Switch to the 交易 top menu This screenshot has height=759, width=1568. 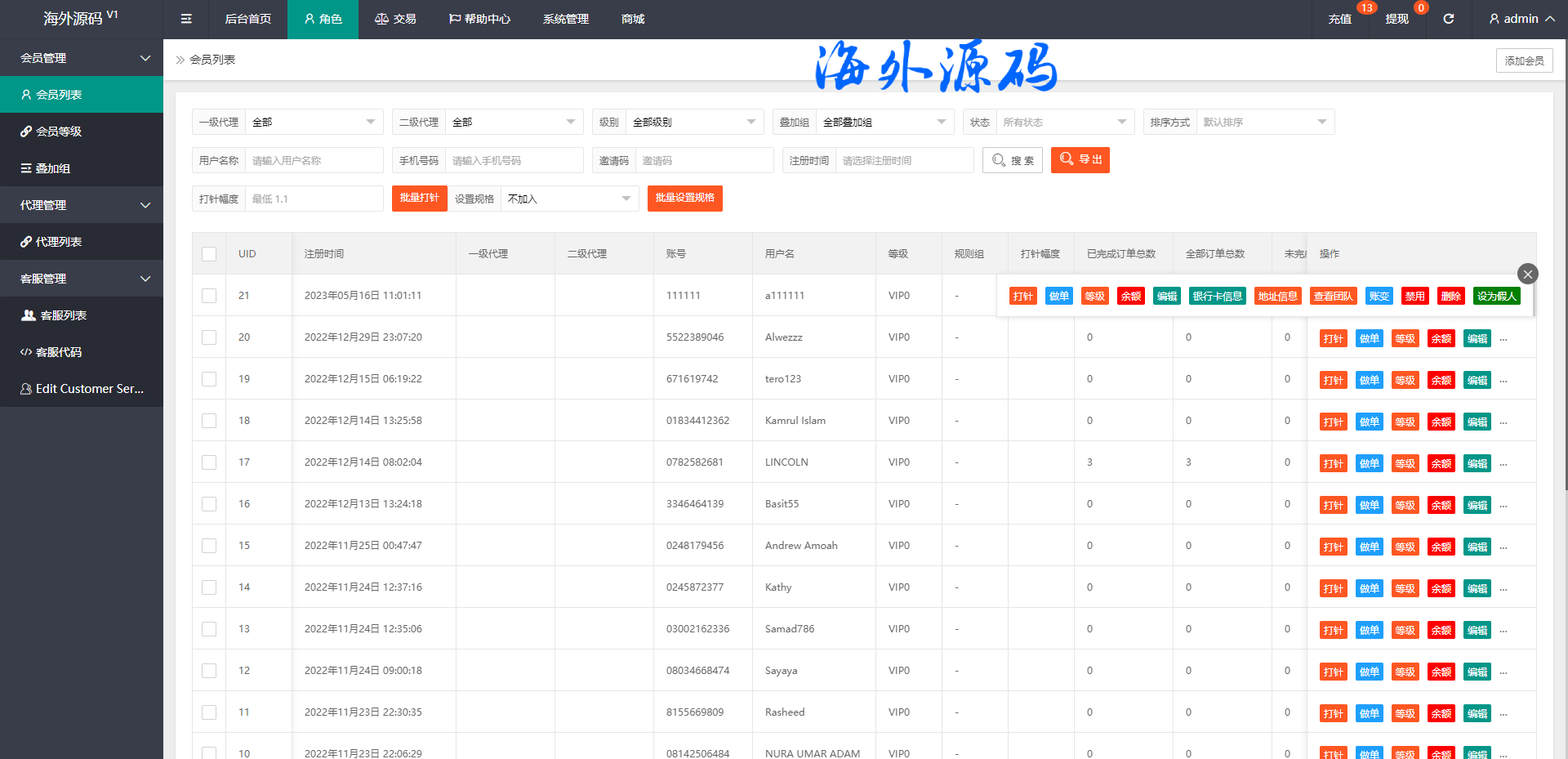point(395,19)
